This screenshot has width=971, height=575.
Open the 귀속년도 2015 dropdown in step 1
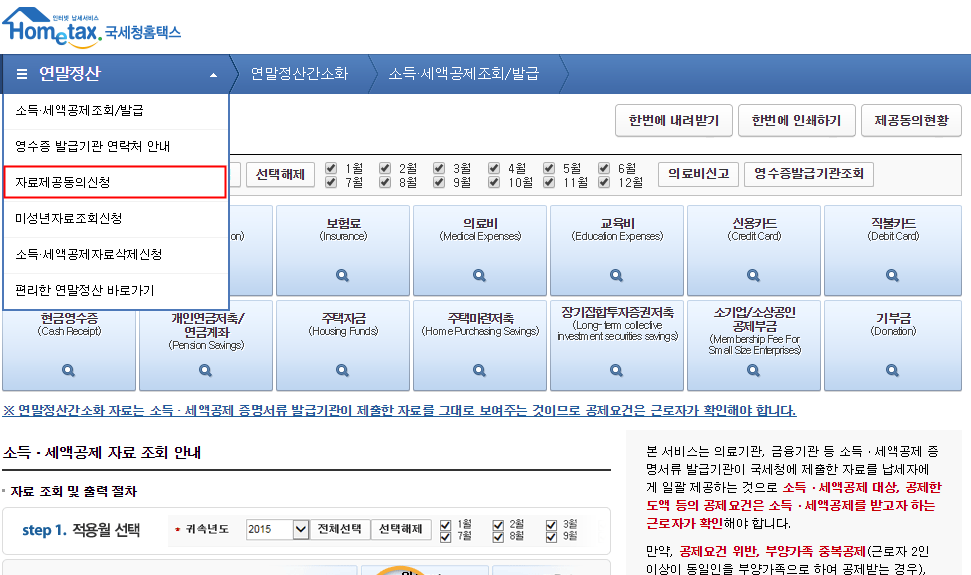point(277,529)
